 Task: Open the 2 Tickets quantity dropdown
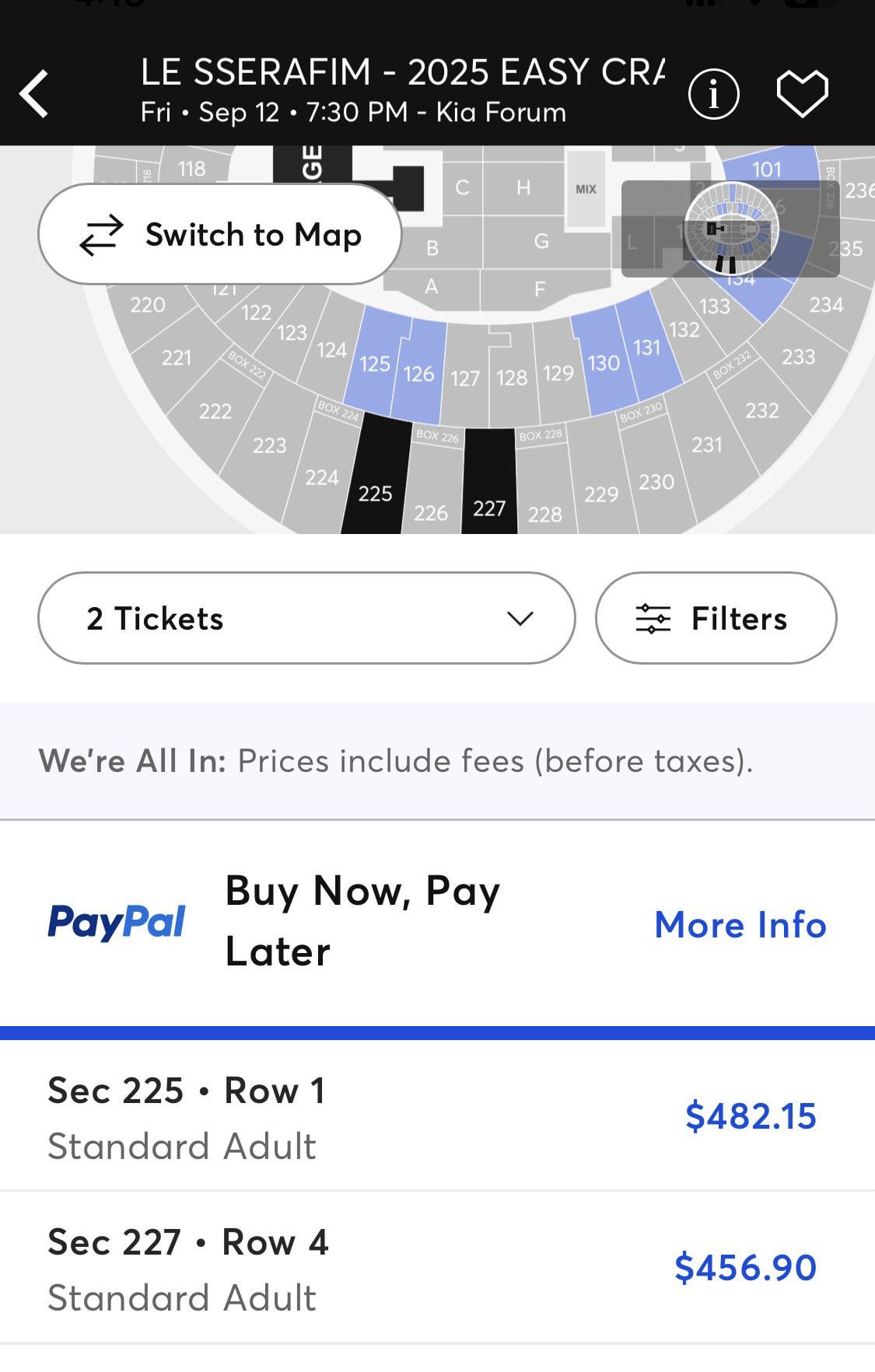click(306, 618)
